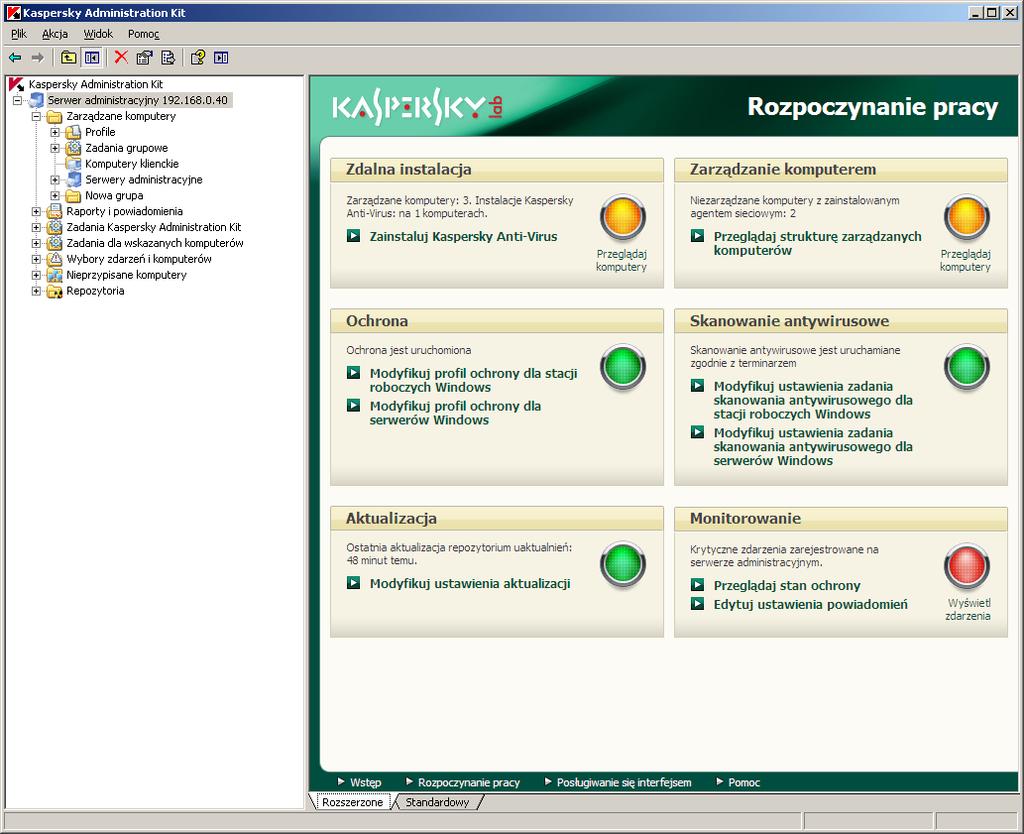Open Przeglądaj strukturę zarządzanych komputerów link
This screenshot has height=834, width=1024.
(x=818, y=243)
